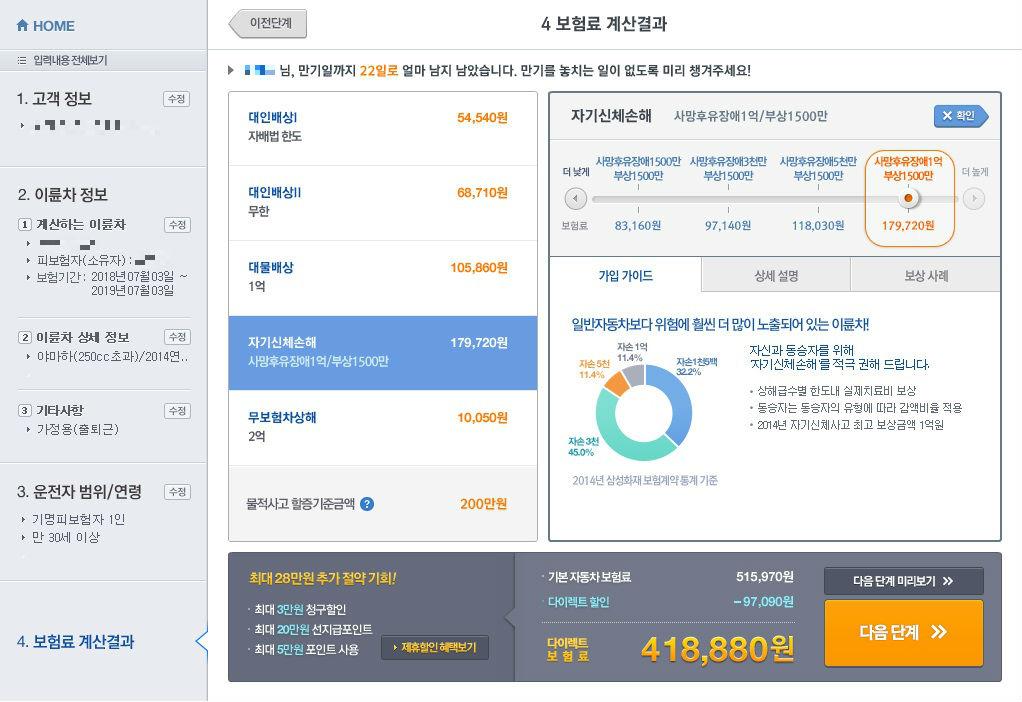This screenshot has height=702, width=1022.
Task: Open 제휴할인 혜택보기 link
Action: (435, 647)
